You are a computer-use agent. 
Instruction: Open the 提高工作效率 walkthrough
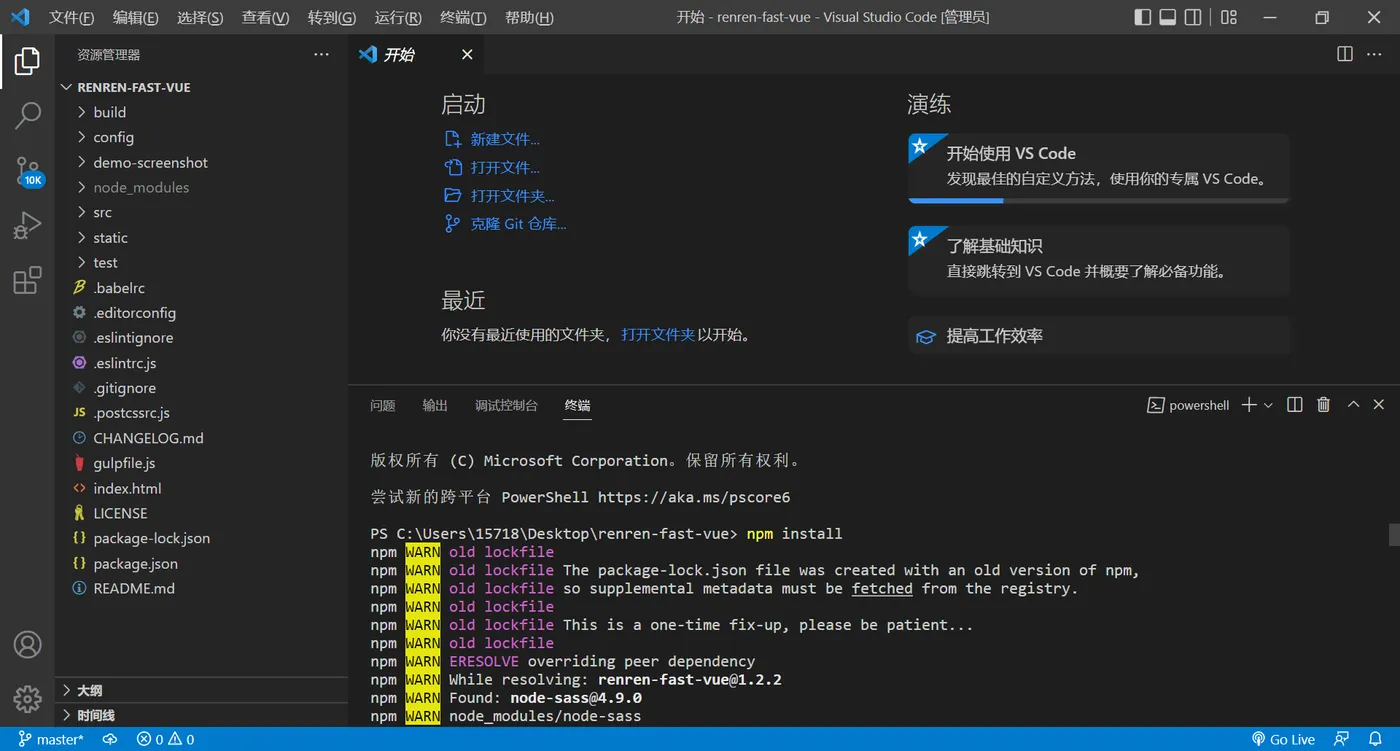(1099, 336)
